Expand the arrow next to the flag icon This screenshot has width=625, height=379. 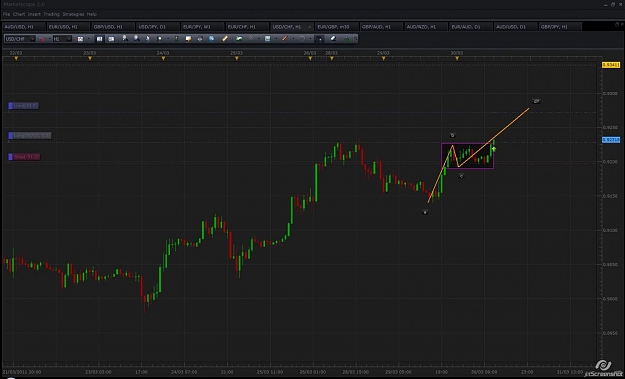coord(168,39)
